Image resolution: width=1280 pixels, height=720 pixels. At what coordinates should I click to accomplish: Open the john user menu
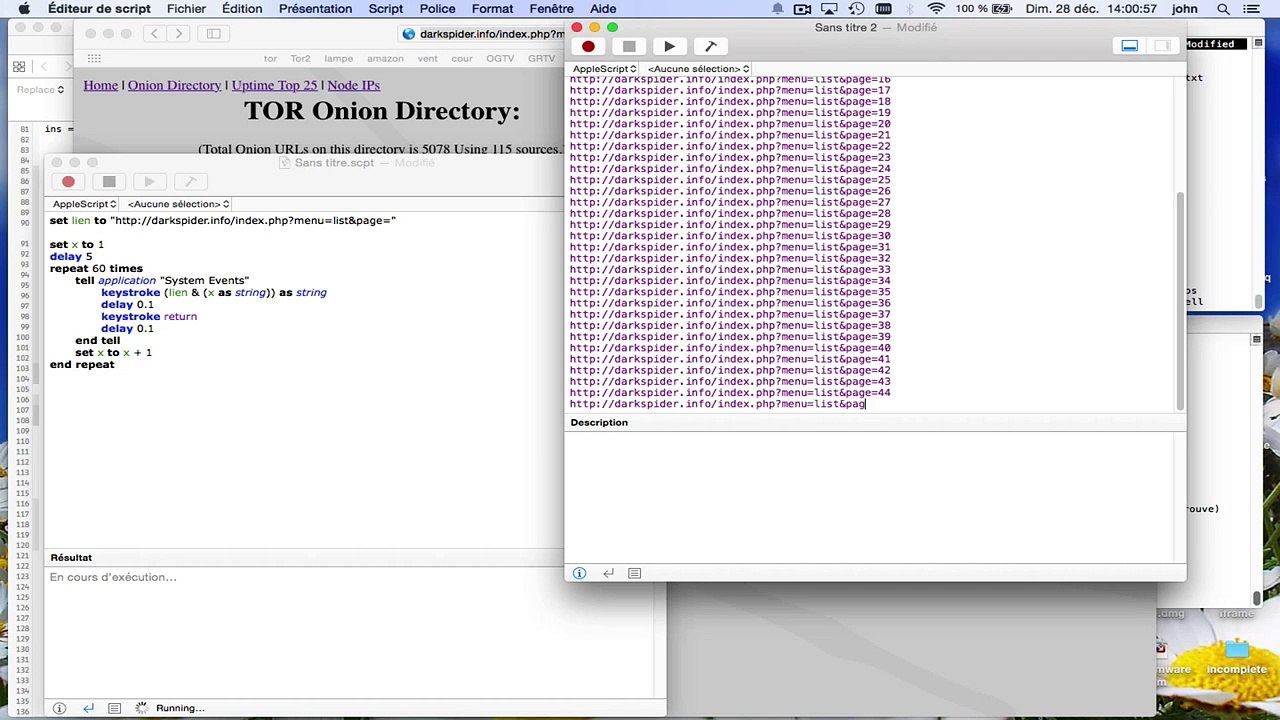click(x=1185, y=9)
